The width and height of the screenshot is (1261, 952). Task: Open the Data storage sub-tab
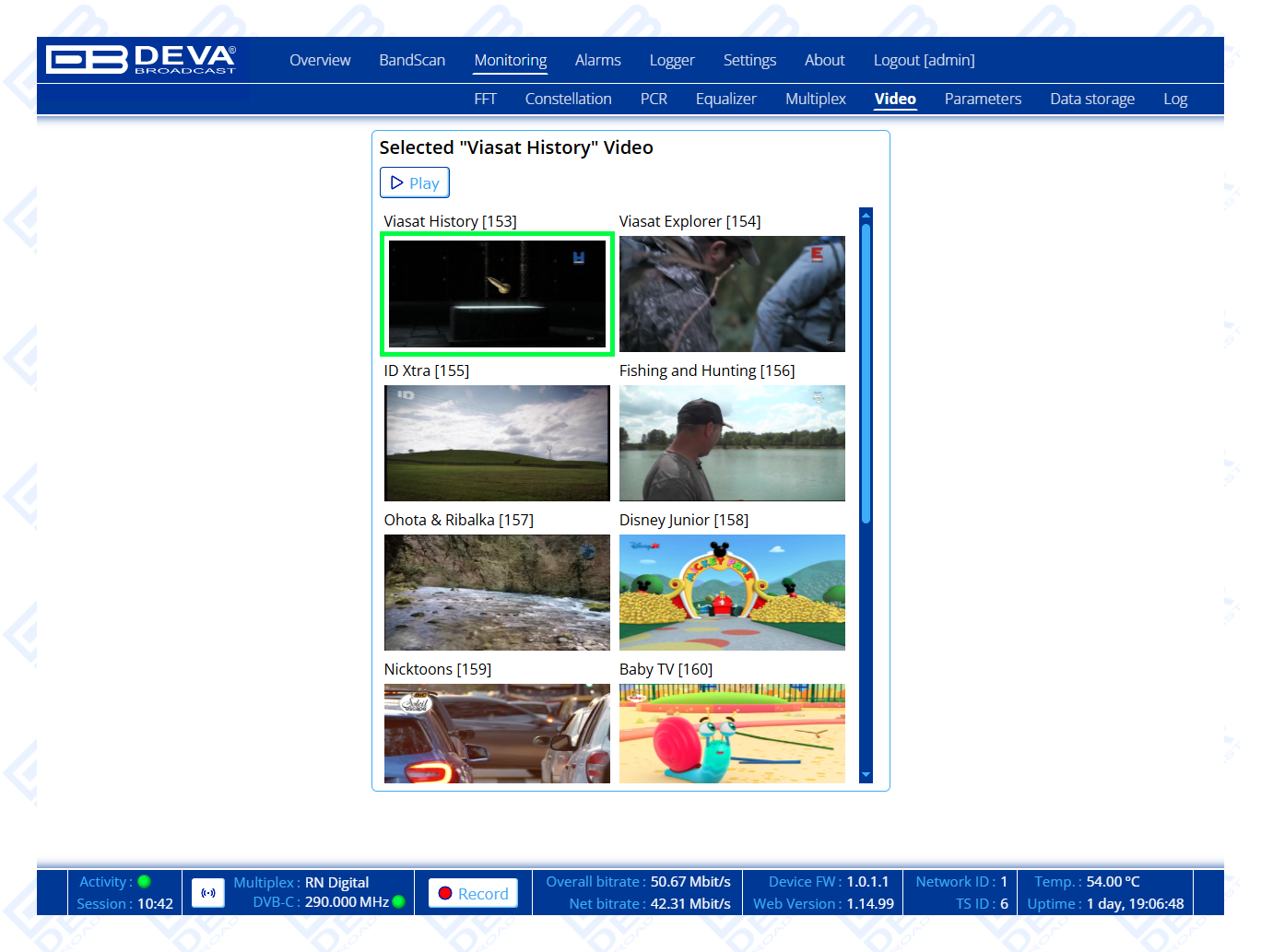(x=1092, y=99)
